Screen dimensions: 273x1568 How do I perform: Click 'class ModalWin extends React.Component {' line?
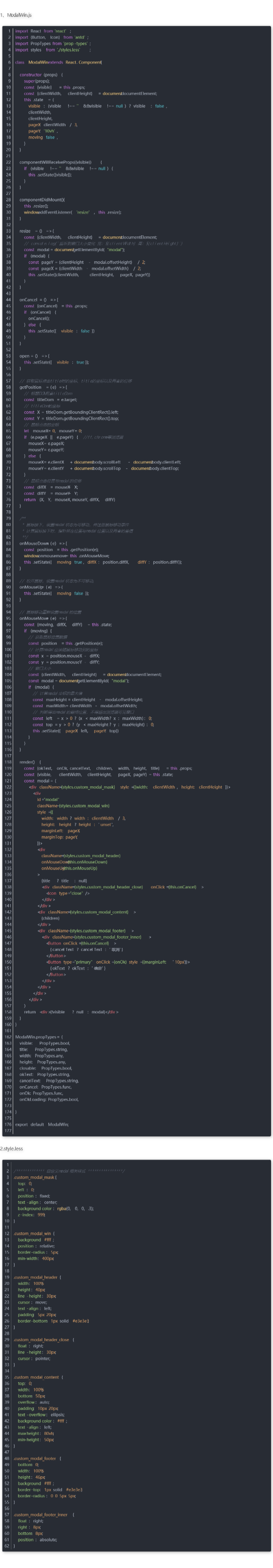[59, 62]
